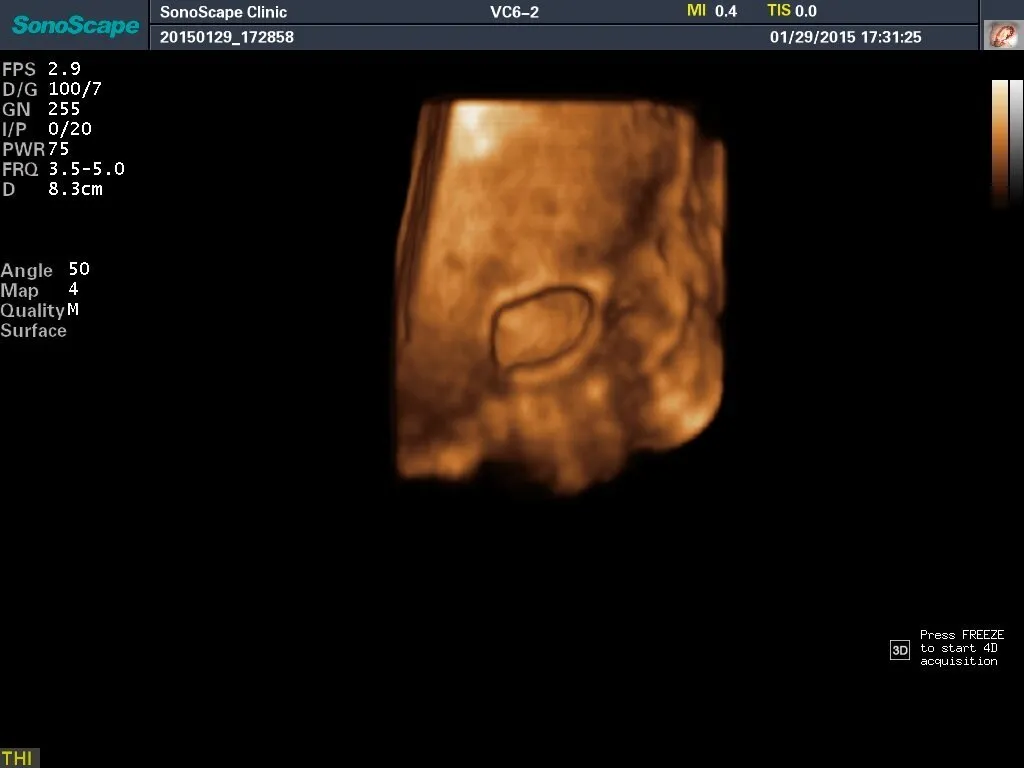The height and width of the screenshot is (768, 1024).
Task: Select the FRQ 3.5-5.0 frequency parameter
Action: click(63, 169)
